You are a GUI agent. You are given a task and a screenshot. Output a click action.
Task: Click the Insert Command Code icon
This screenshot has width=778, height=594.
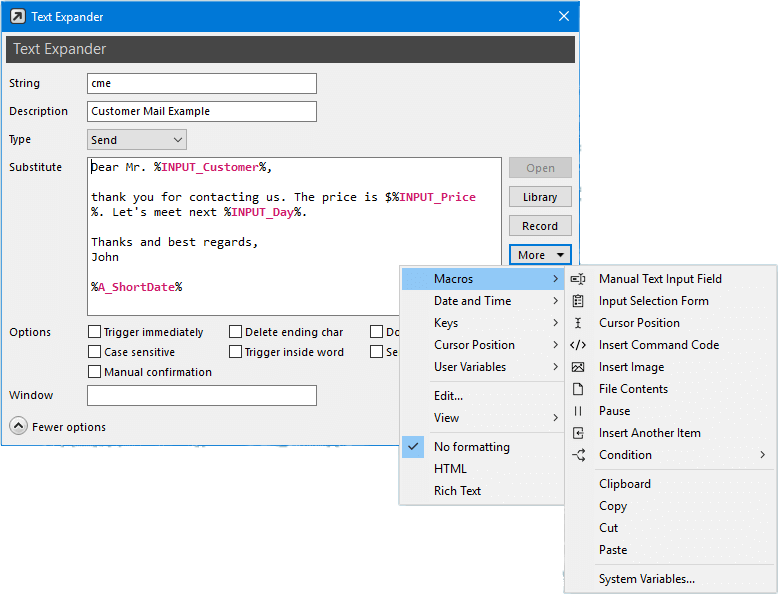[578, 345]
